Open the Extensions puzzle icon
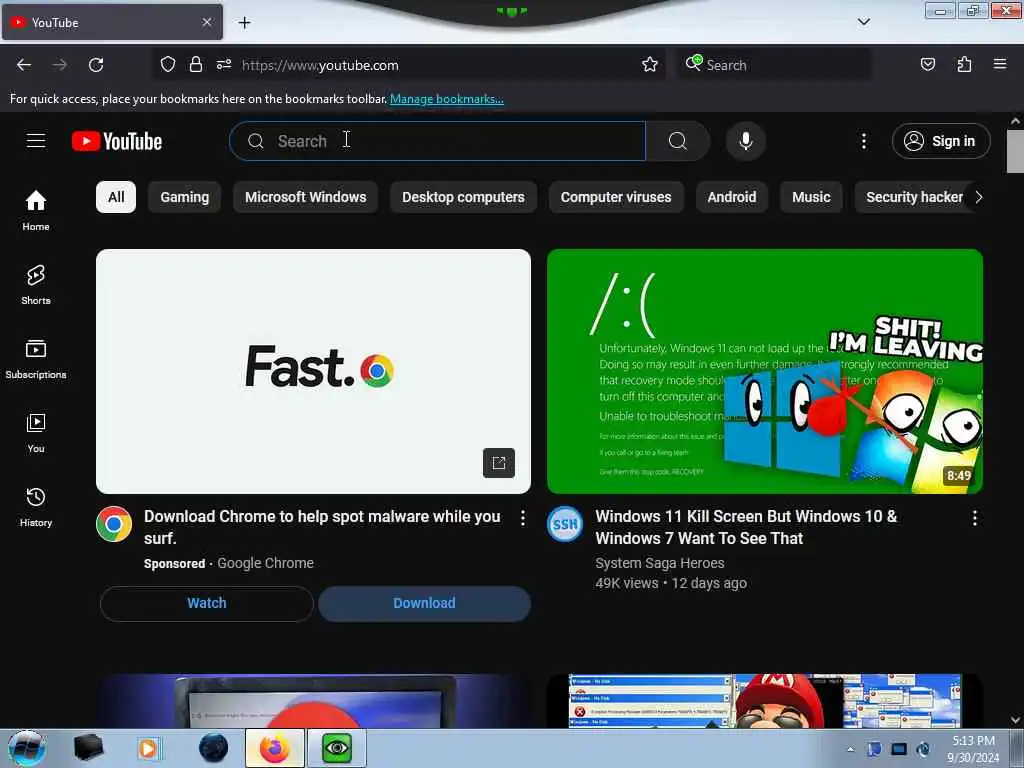The image size is (1024, 768). [x=964, y=65]
